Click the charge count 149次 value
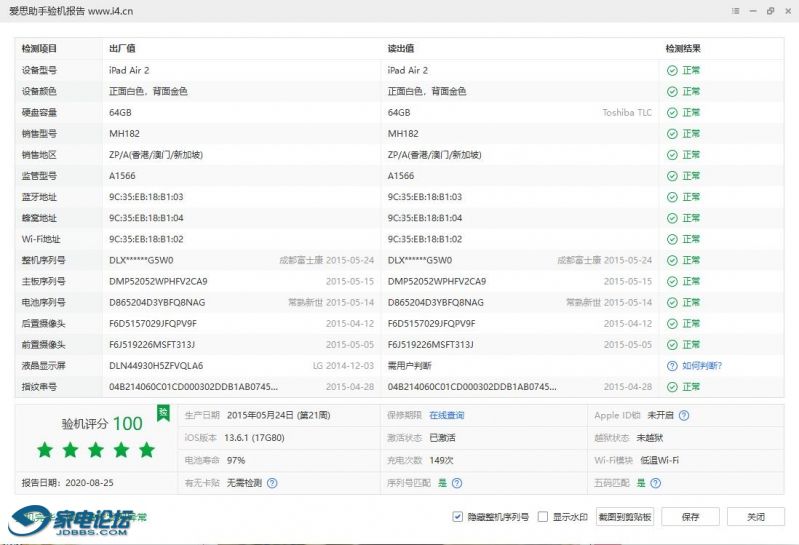Screen dimensions: 799x545 coord(441,460)
